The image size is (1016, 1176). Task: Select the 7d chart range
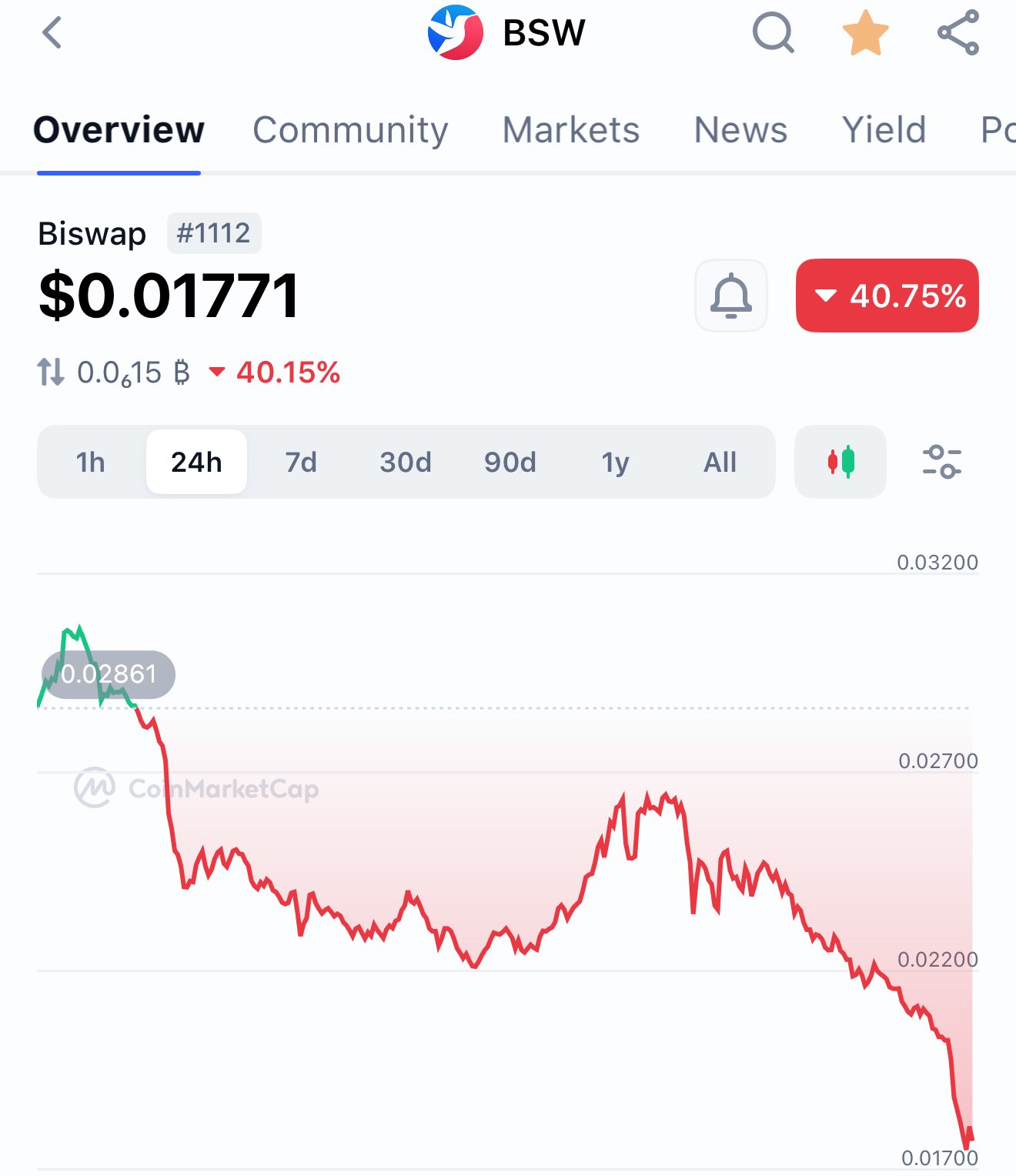click(301, 462)
